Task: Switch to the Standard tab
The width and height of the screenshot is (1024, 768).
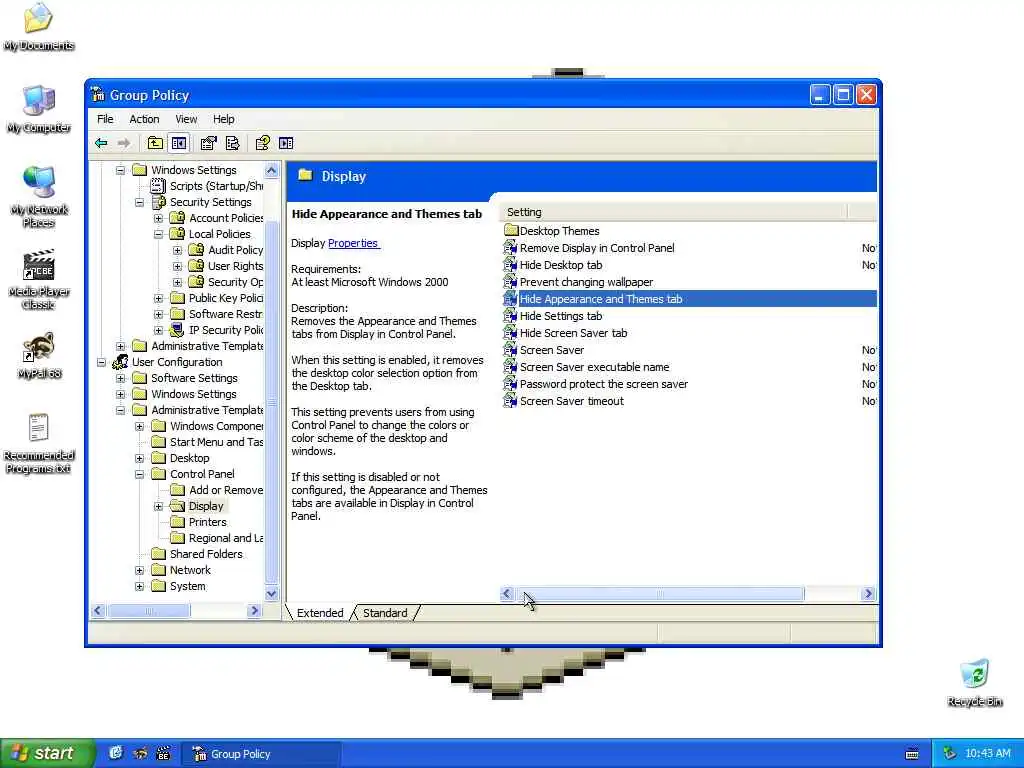Action: [x=385, y=613]
